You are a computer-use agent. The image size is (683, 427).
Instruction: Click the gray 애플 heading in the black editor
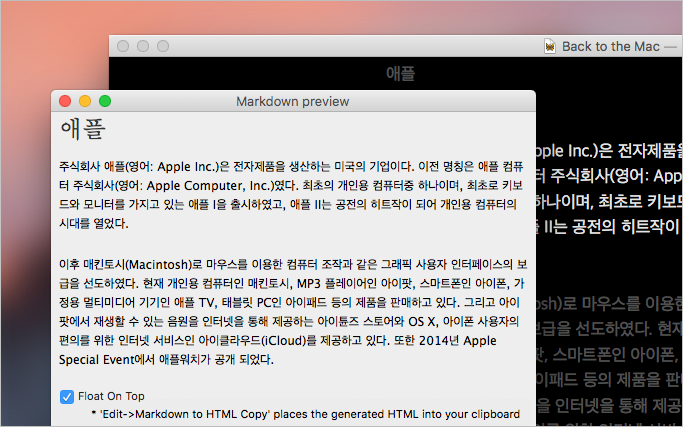coord(400,73)
